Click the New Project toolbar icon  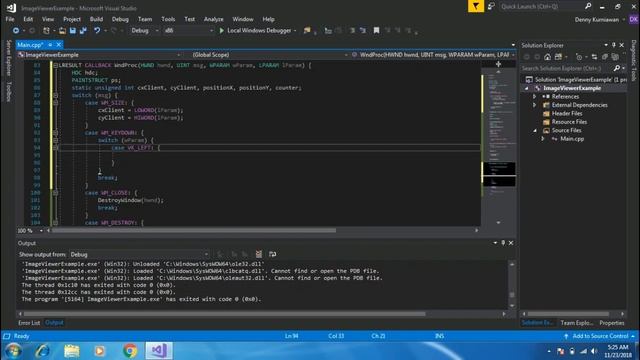pos(46,31)
